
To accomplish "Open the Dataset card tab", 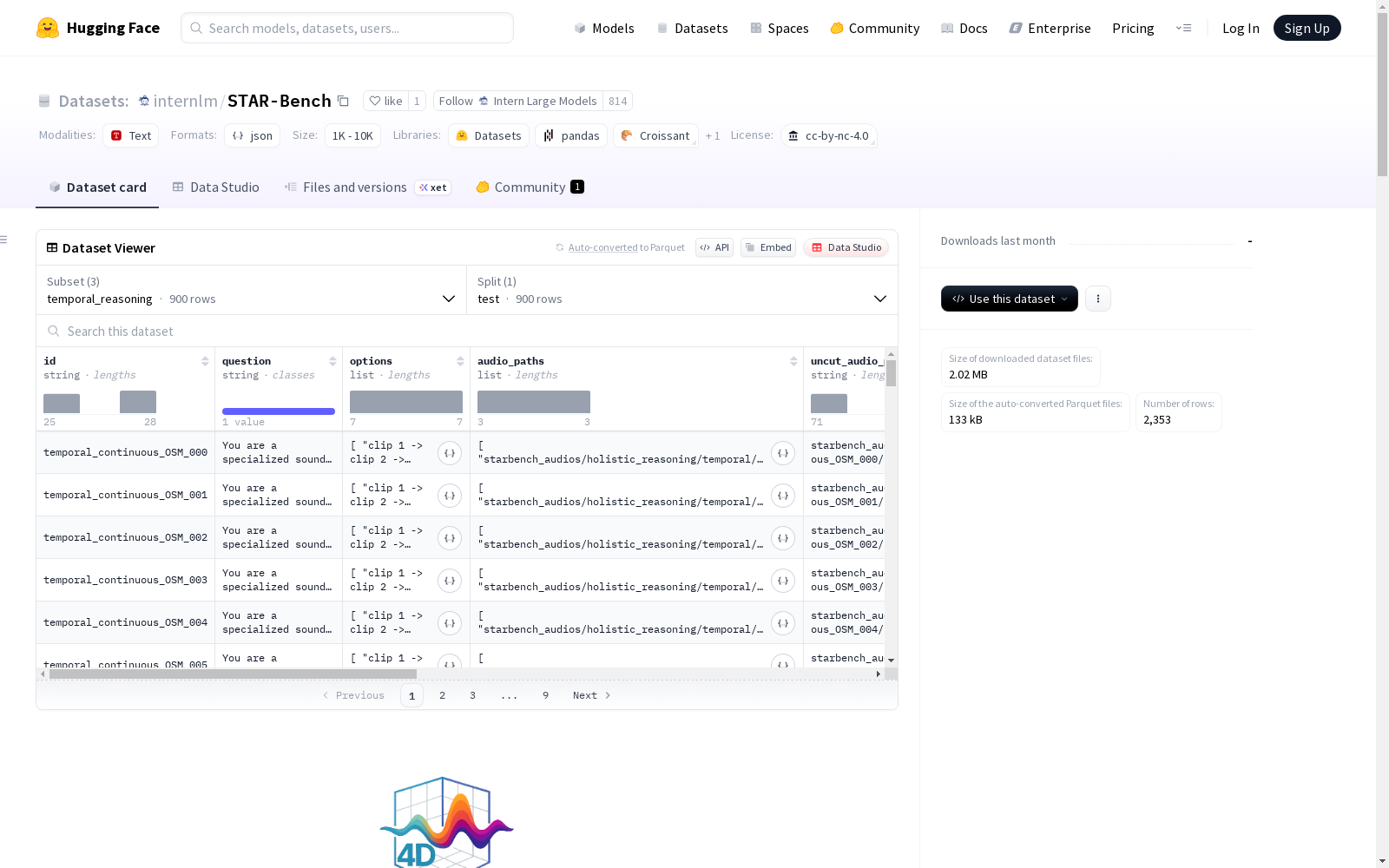I will tap(97, 187).
